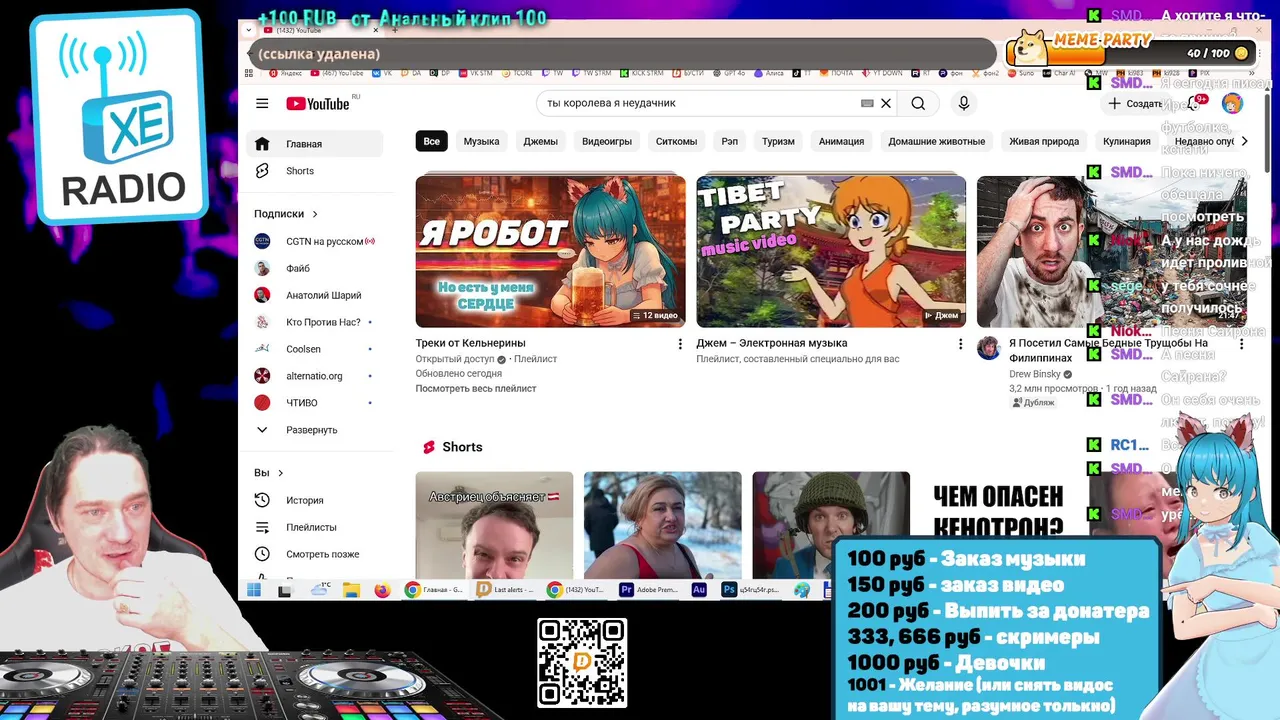Open the YT DOWN bookmark
Screen dimensions: 1280x720
882,73
